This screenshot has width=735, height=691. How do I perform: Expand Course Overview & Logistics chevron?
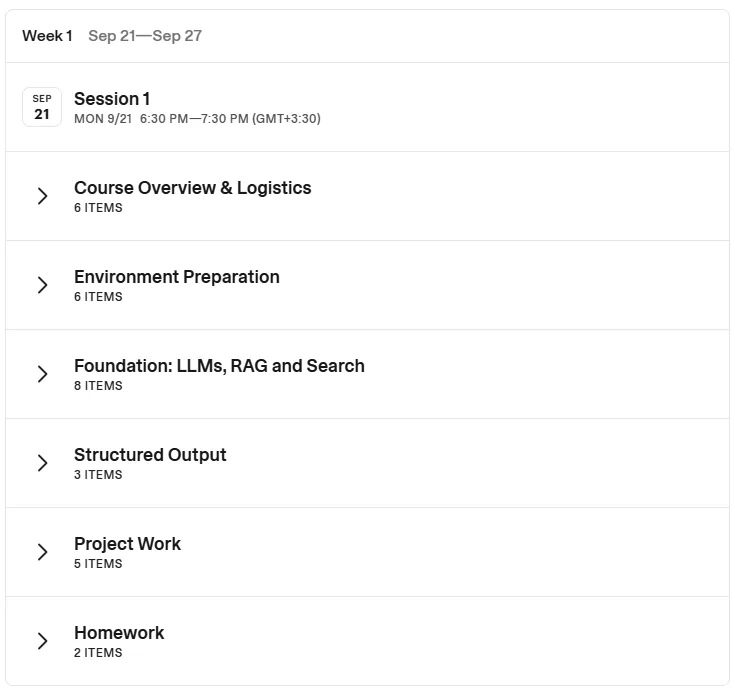click(x=42, y=196)
